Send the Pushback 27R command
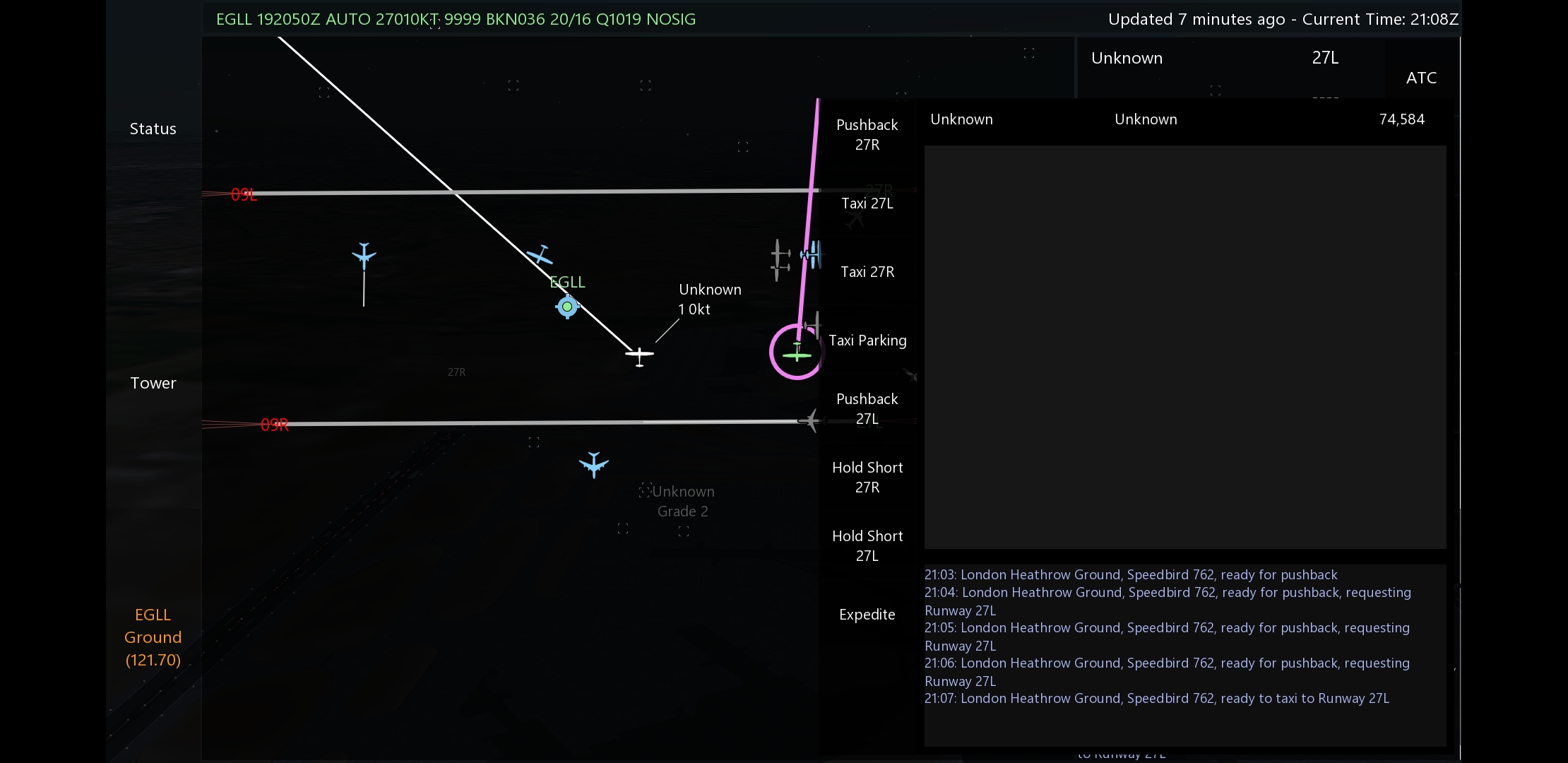Viewport: 1568px width, 763px height. coord(867,134)
